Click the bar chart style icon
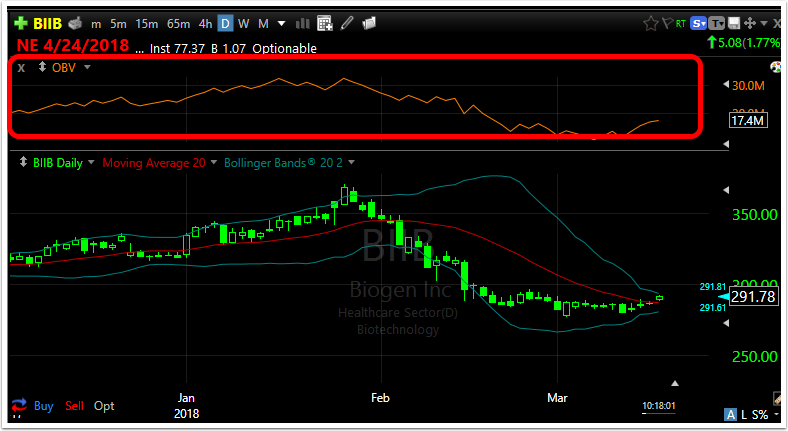Screen dimensions: 788x431 pos(303,23)
